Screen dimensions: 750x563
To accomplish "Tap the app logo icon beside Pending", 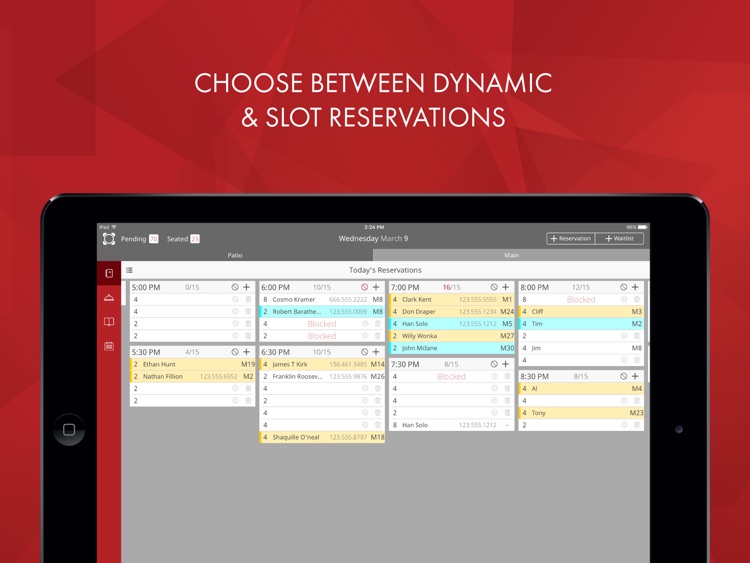I will coord(109,239).
